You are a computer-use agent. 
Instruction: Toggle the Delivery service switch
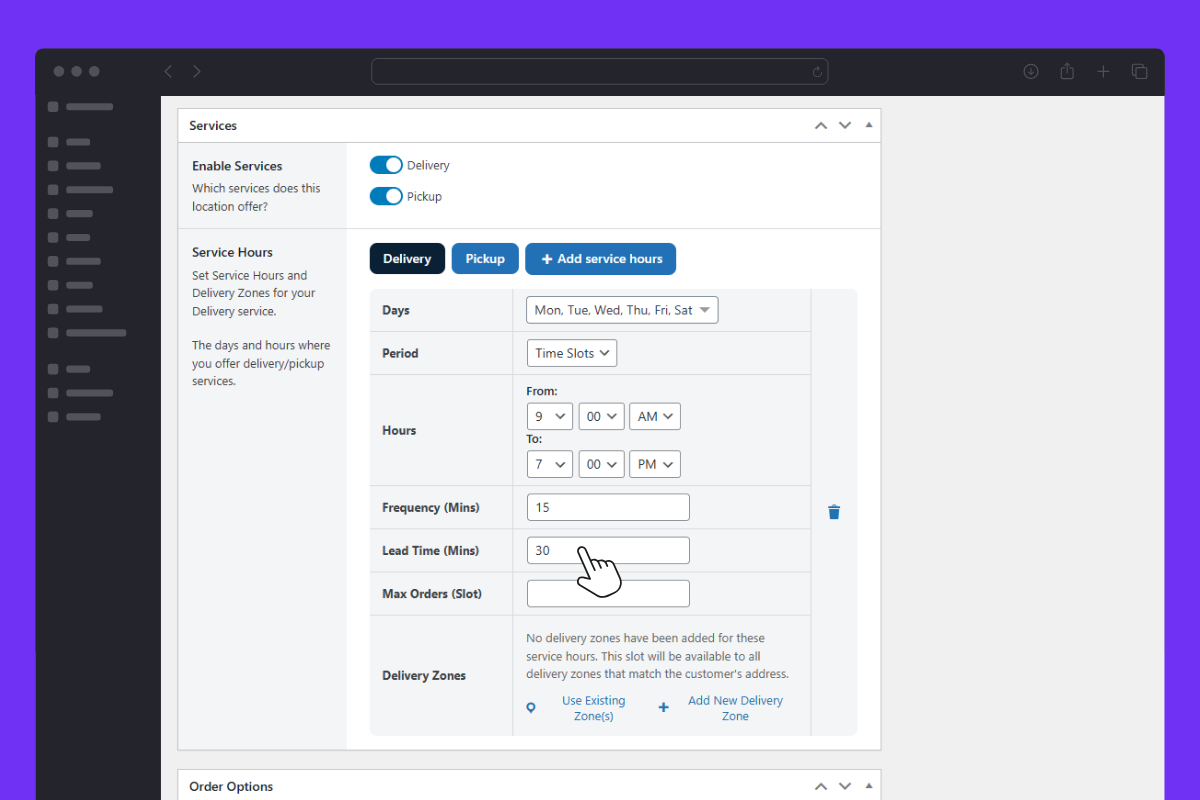click(x=386, y=165)
